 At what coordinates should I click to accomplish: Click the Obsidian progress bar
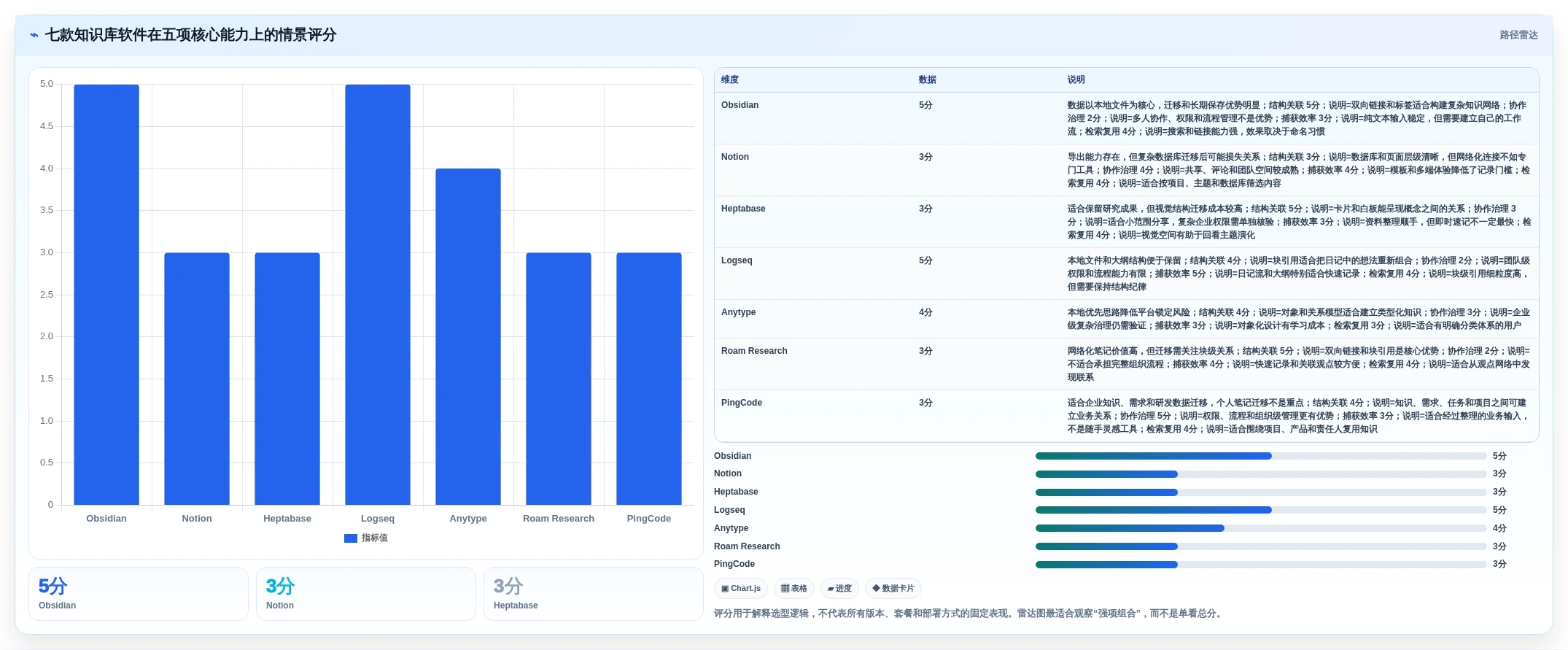pyautogui.click(x=1261, y=456)
